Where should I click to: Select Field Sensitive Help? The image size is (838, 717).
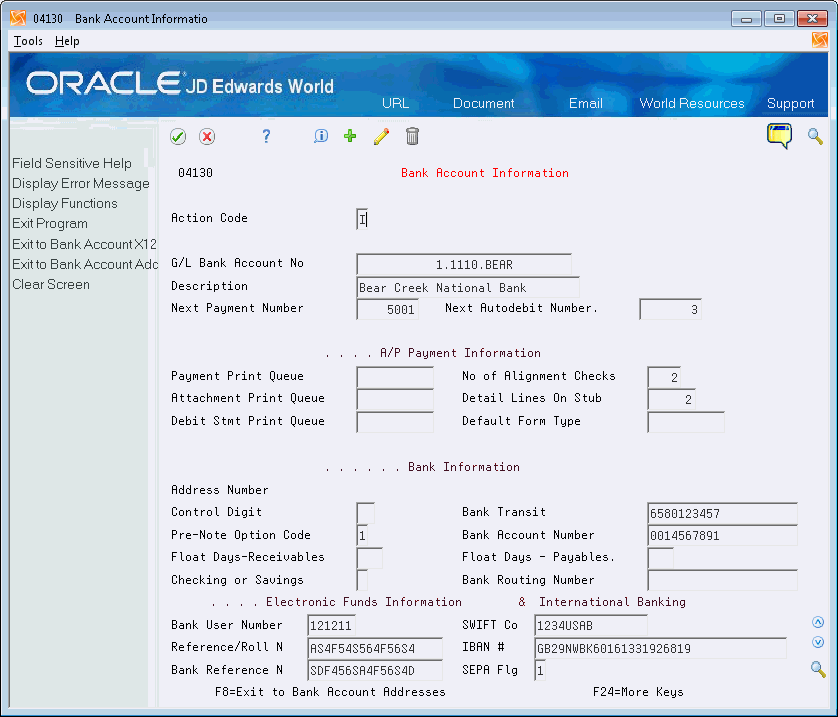(72, 163)
